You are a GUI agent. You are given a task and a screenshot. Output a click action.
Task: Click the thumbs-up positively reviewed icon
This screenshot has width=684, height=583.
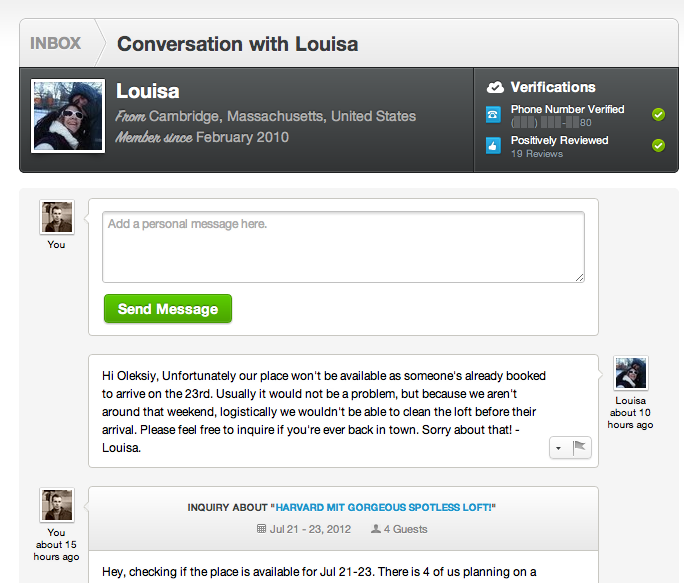[493, 146]
